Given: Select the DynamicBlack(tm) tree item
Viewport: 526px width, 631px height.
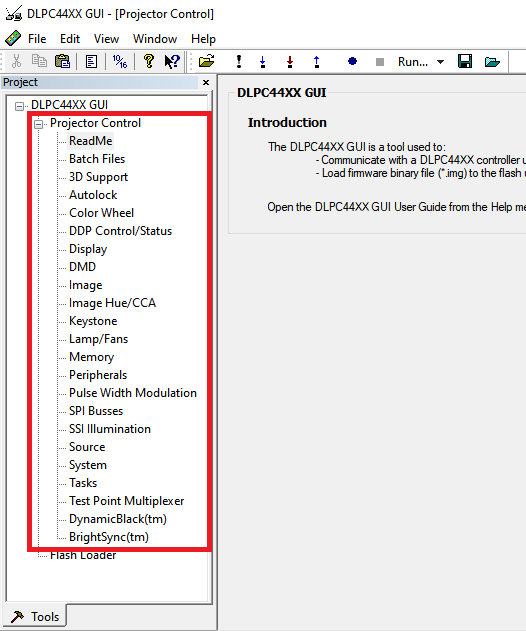Looking at the screenshot, I should coord(118,519).
